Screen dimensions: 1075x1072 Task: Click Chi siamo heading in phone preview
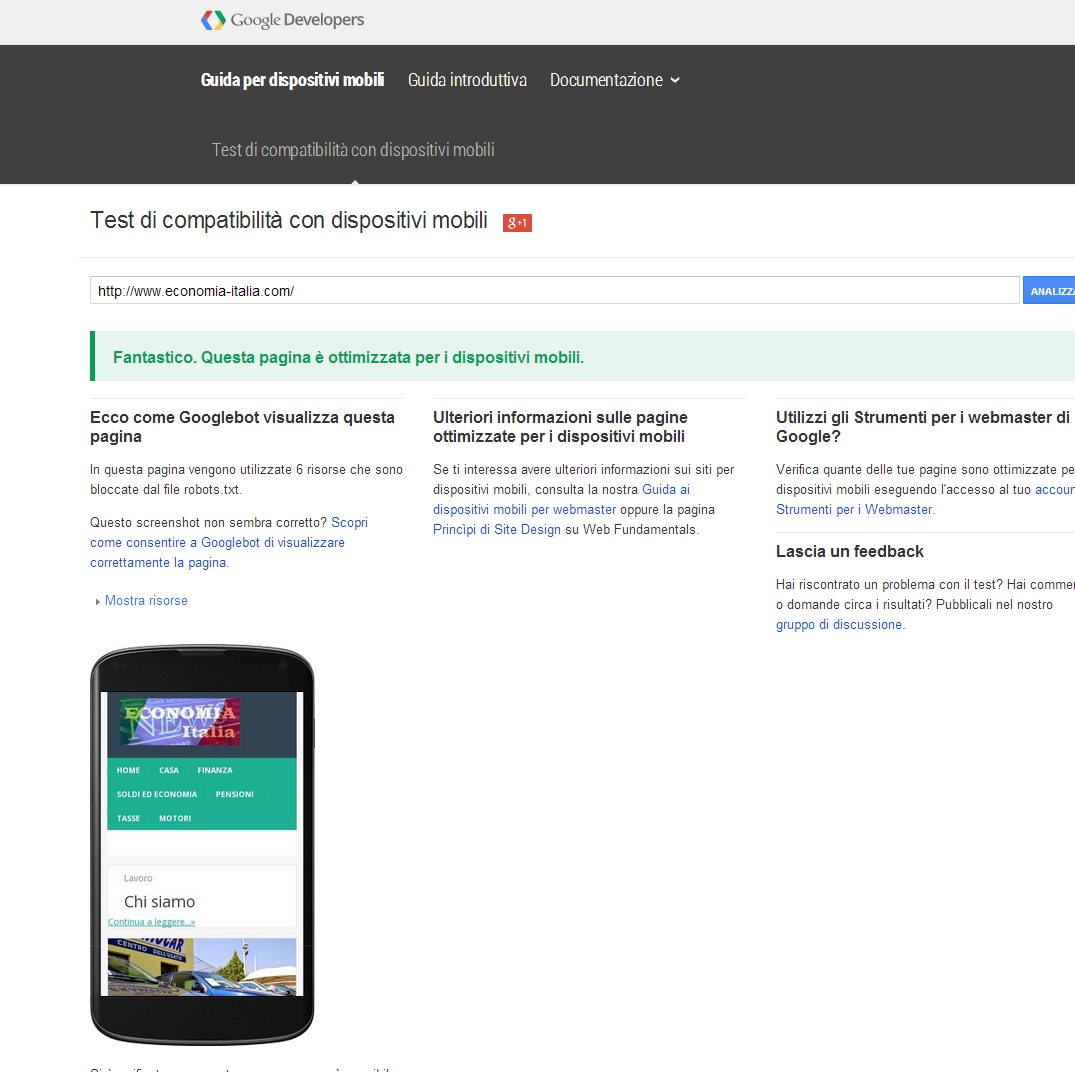pos(160,902)
